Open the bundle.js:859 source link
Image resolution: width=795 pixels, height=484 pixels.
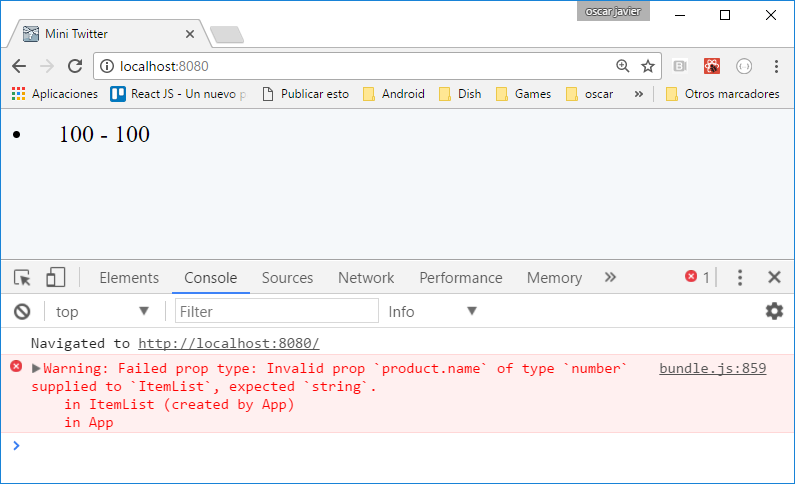coord(712,368)
